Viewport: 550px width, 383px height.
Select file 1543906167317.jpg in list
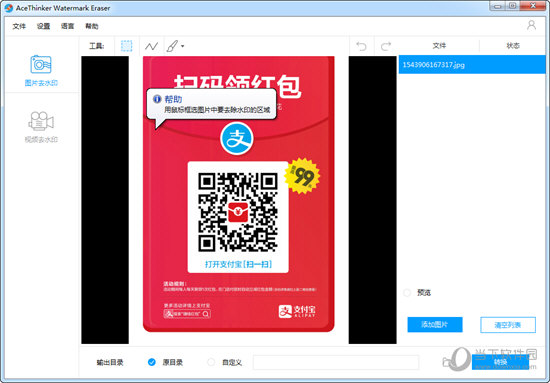click(472, 65)
